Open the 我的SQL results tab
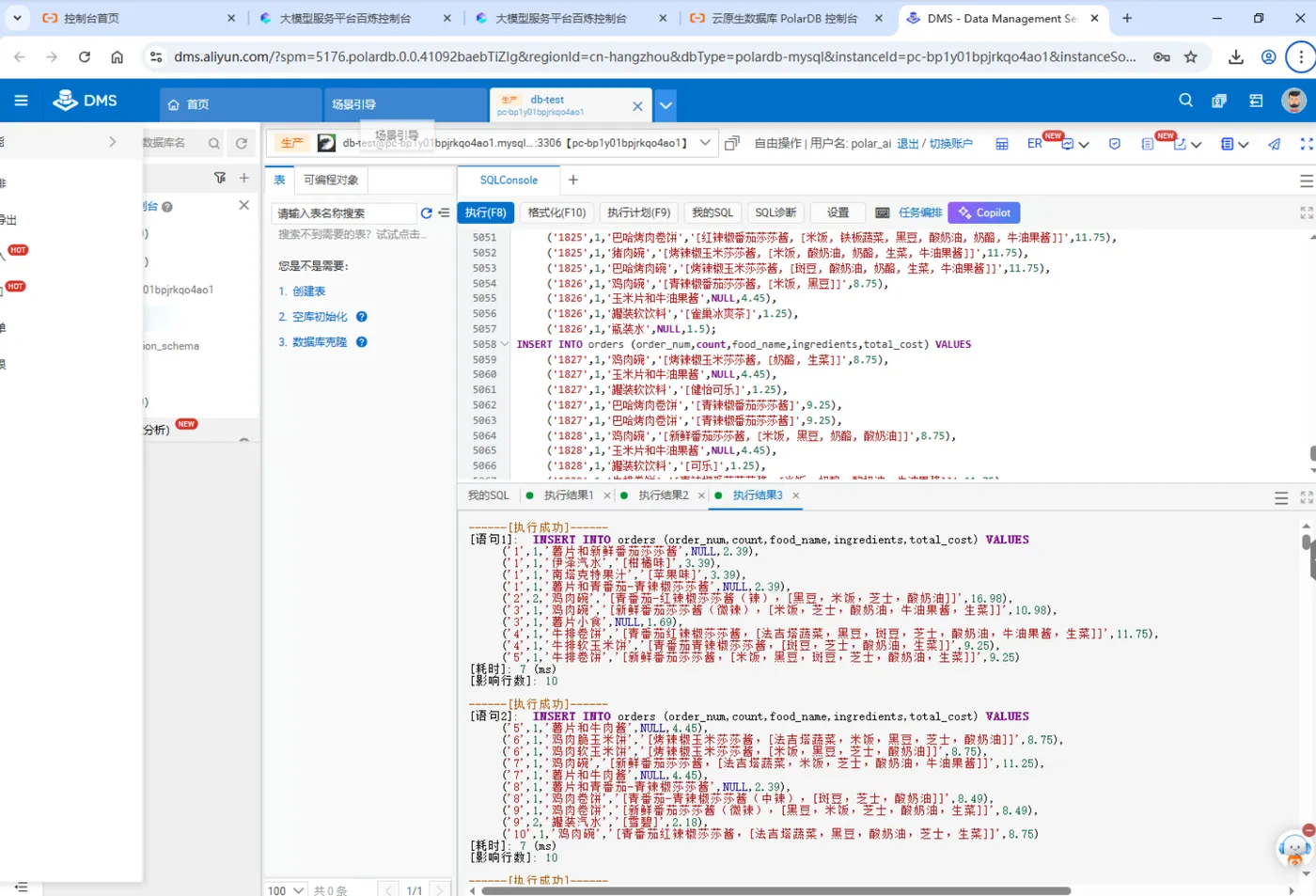 pos(489,495)
